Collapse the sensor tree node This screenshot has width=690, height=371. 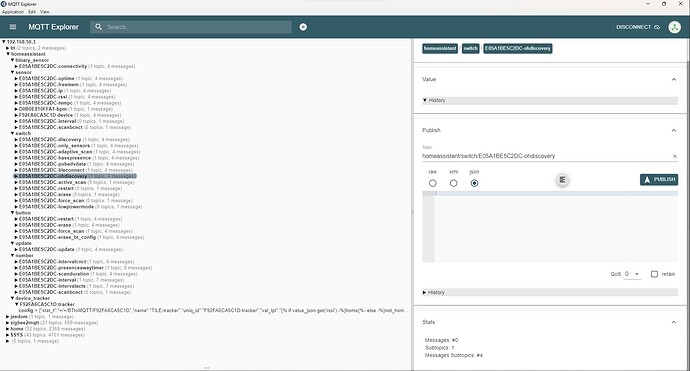point(12,72)
